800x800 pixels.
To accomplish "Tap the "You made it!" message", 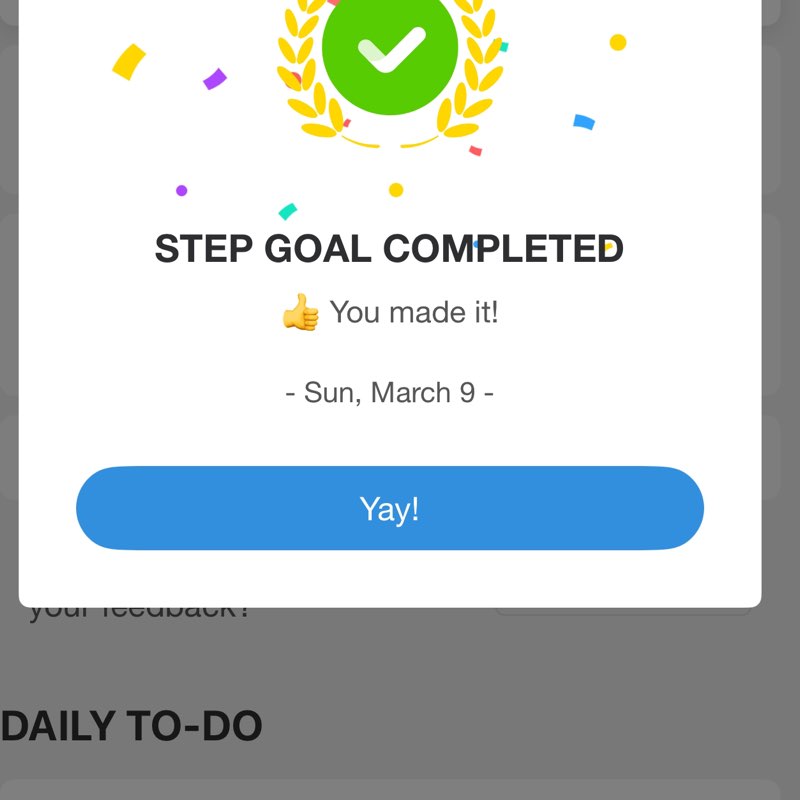I will 413,312.
